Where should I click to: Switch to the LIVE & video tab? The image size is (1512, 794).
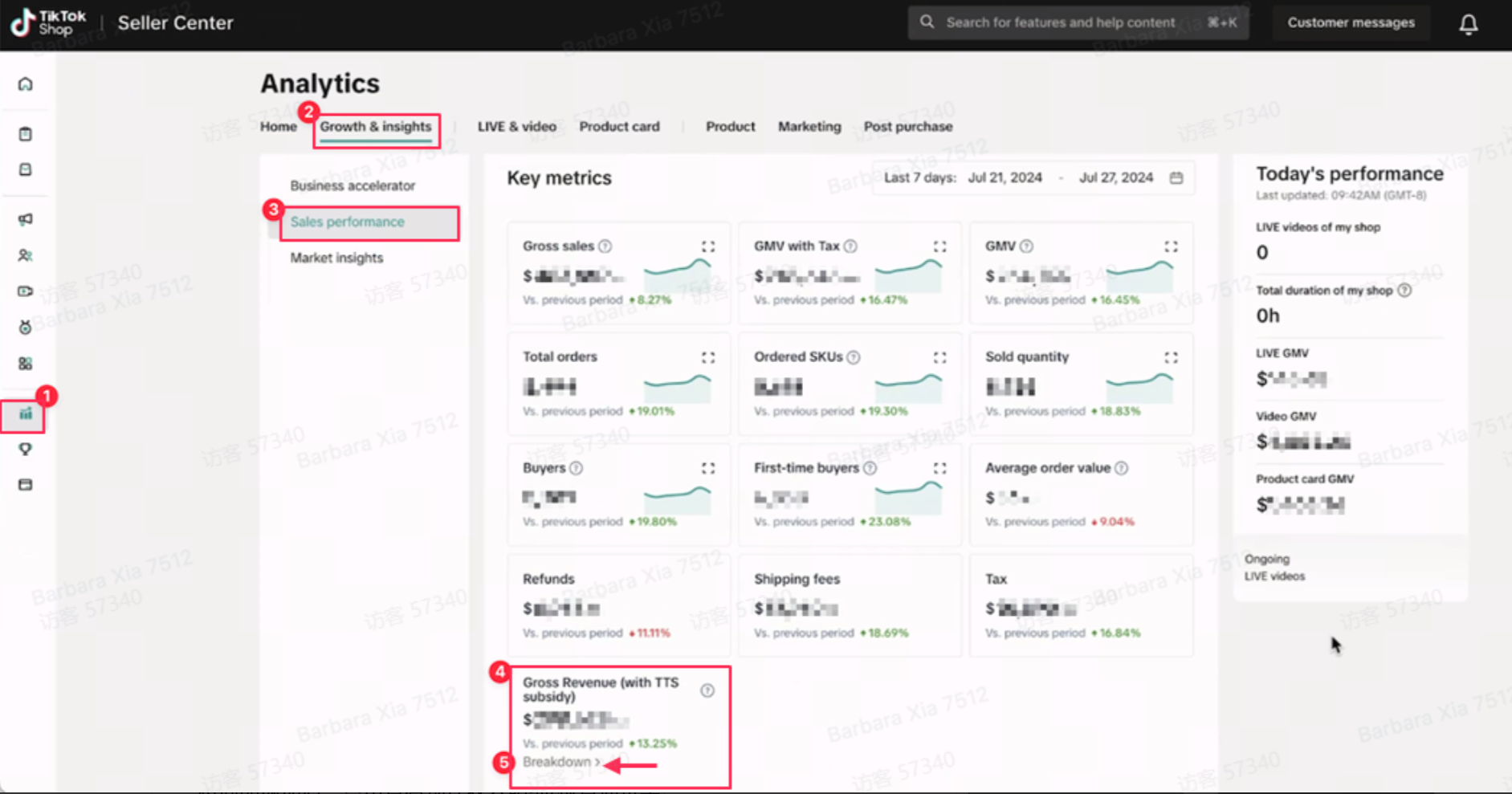click(516, 127)
